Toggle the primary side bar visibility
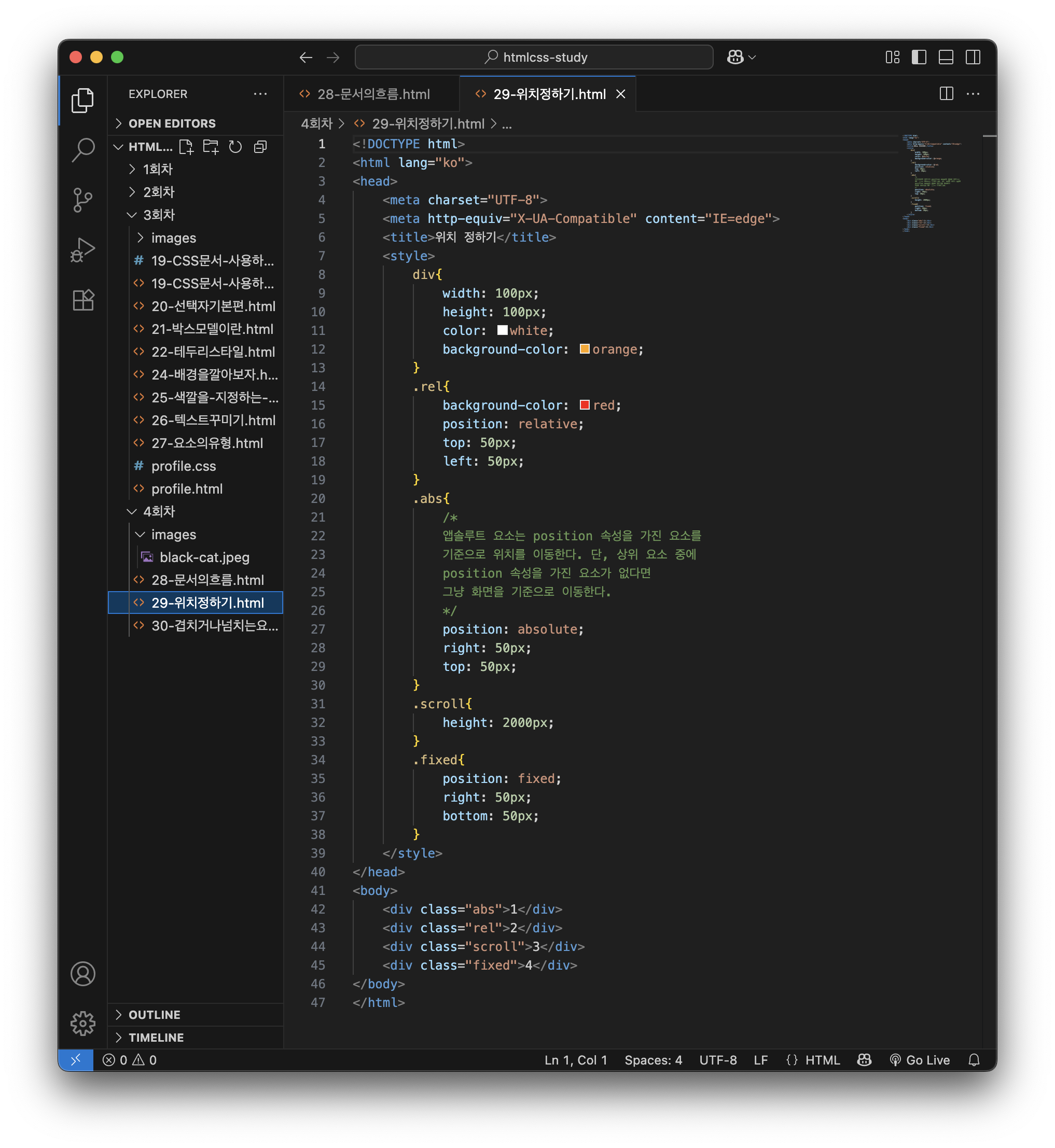This screenshot has height=1148, width=1055. click(x=919, y=57)
